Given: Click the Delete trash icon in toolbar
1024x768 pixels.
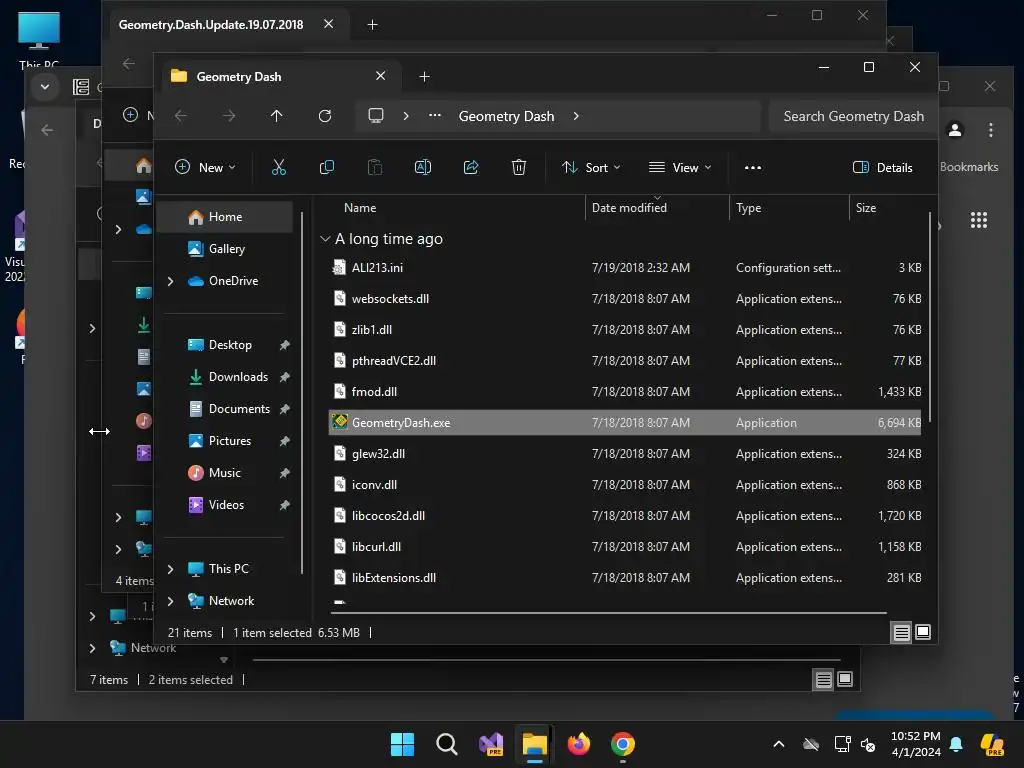Looking at the screenshot, I should [x=519, y=168].
